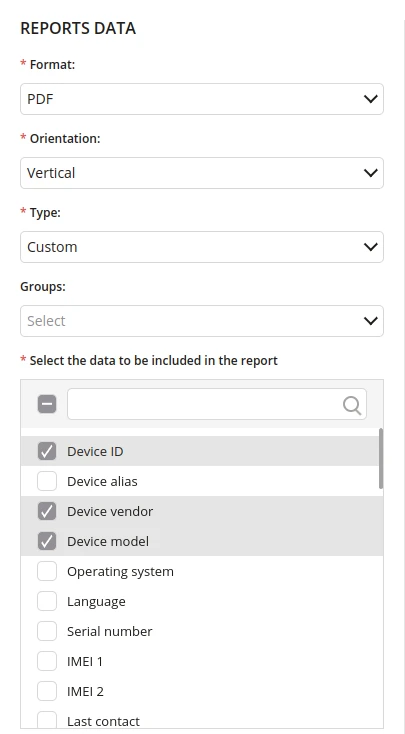405x734 pixels.
Task: Open the Orientation dropdown showing Vertical
Action: click(202, 173)
